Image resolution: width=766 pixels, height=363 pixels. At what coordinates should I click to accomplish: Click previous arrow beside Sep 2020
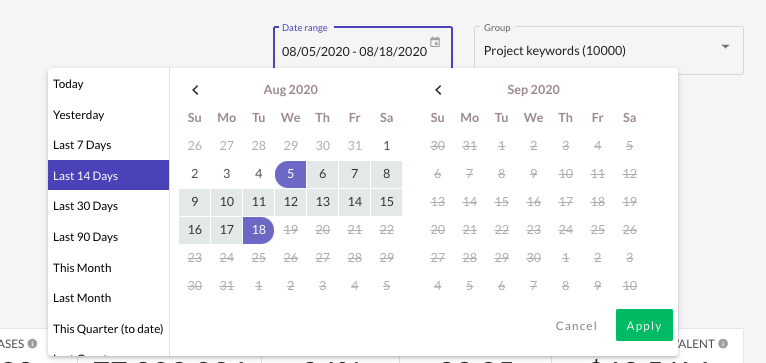pyautogui.click(x=438, y=90)
